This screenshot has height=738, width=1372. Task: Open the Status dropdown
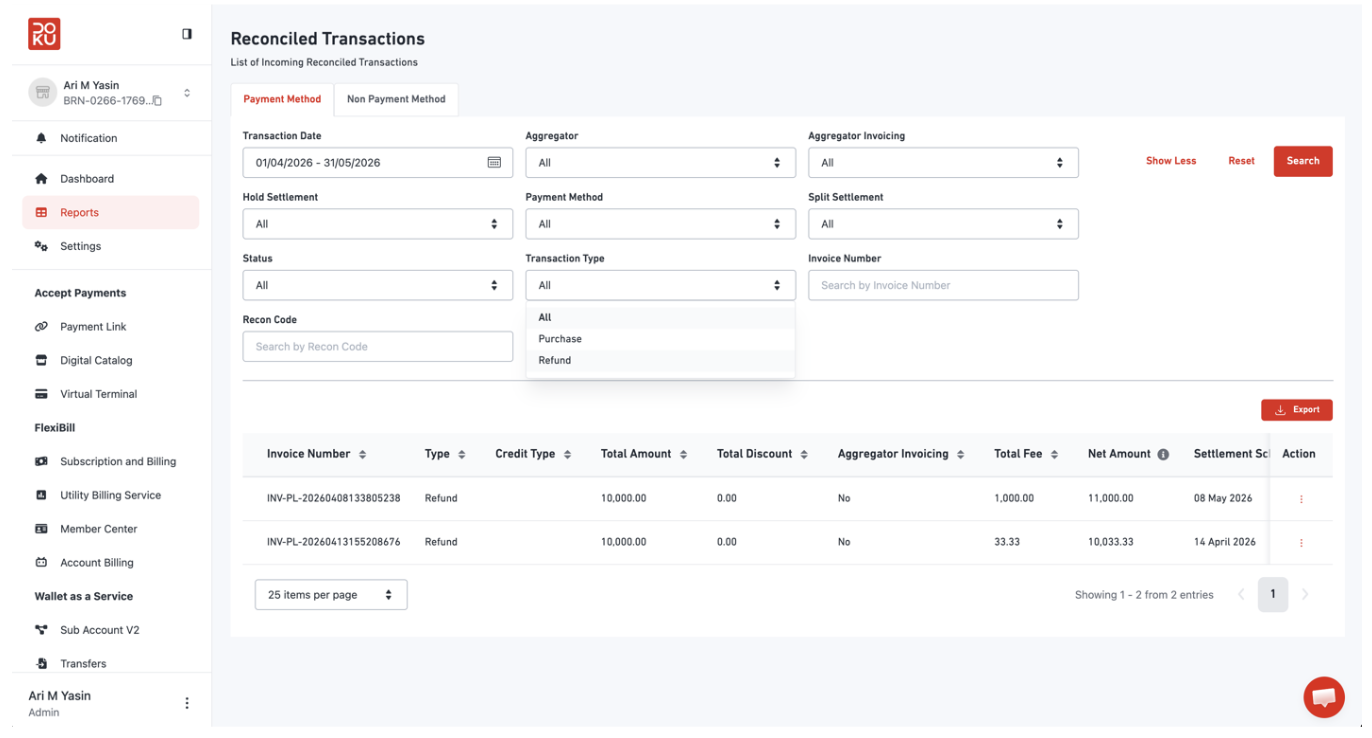[378, 285]
